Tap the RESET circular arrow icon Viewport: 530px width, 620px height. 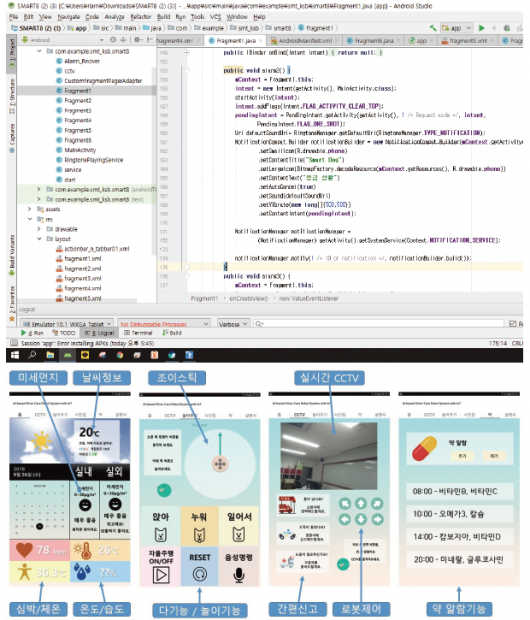200,574
